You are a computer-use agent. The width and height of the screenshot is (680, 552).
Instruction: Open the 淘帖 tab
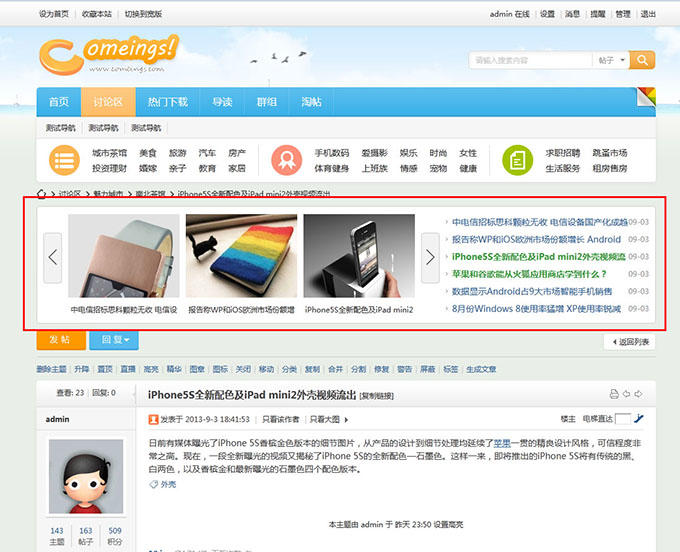click(311, 102)
